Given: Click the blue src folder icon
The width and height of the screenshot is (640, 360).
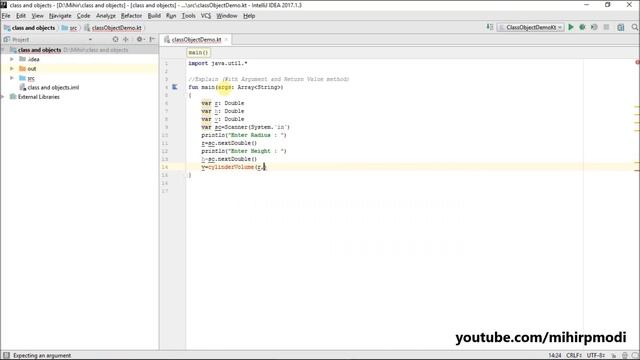Looking at the screenshot, I should tap(22, 78).
